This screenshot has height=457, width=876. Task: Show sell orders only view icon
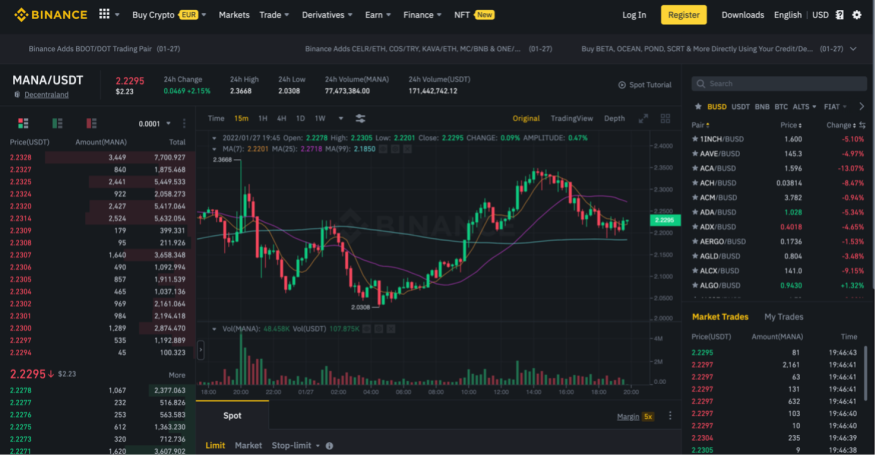pyautogui.click(x=91, y=123)
